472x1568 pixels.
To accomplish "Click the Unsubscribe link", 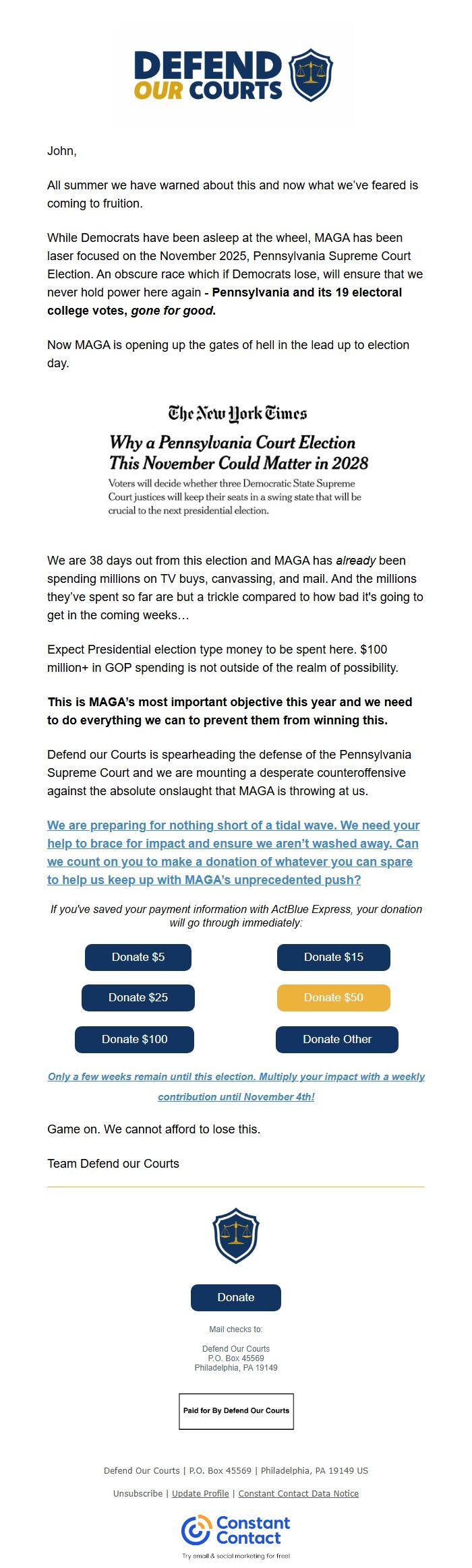I will [x=138, y=1493].
